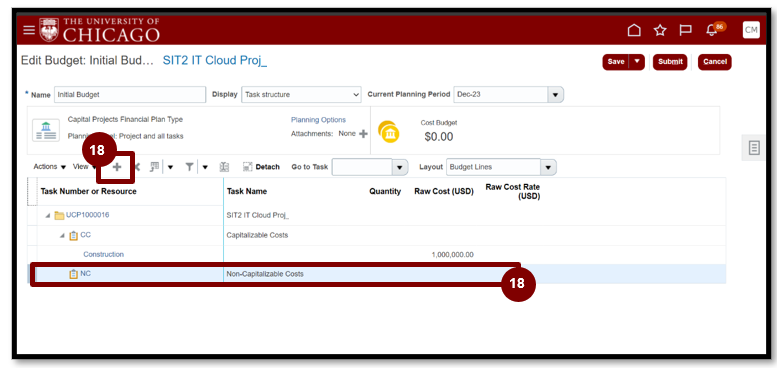Click the export to spreadsheet icon
The width and height of the screenshot is (777, 368).
coord(224,167)
